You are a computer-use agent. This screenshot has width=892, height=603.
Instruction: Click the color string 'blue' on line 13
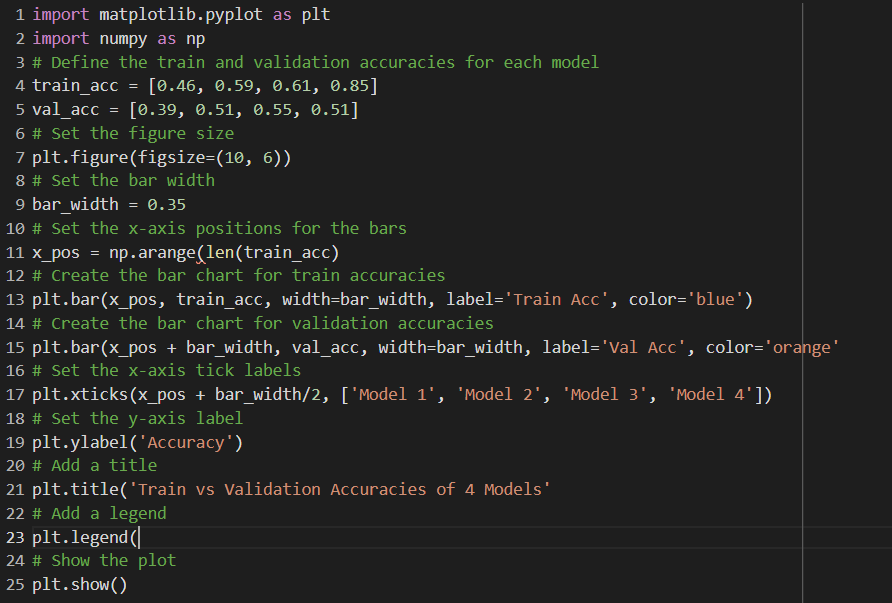coord(715,299)
